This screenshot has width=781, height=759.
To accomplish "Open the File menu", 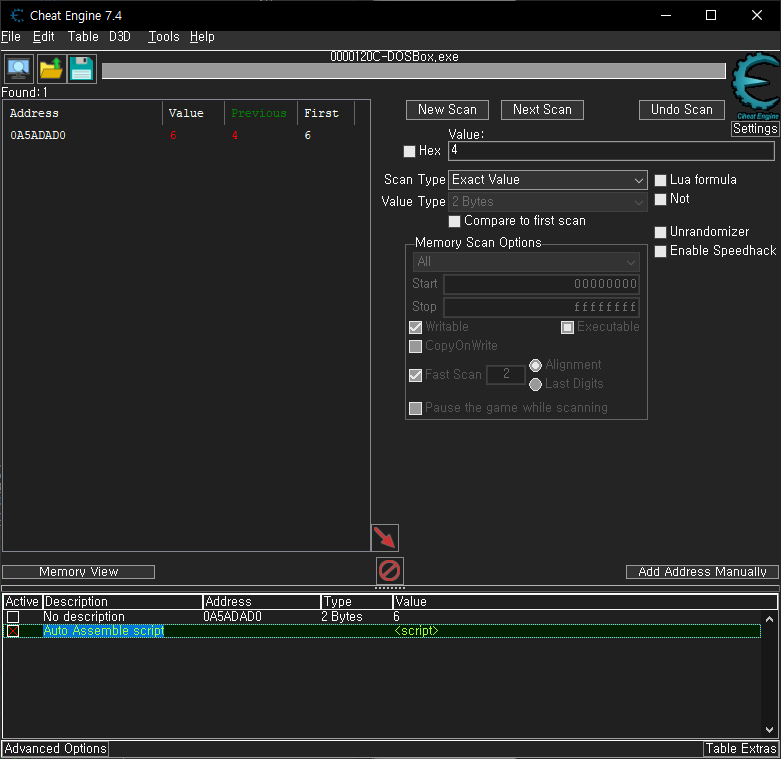I will (x=11, y=37).
